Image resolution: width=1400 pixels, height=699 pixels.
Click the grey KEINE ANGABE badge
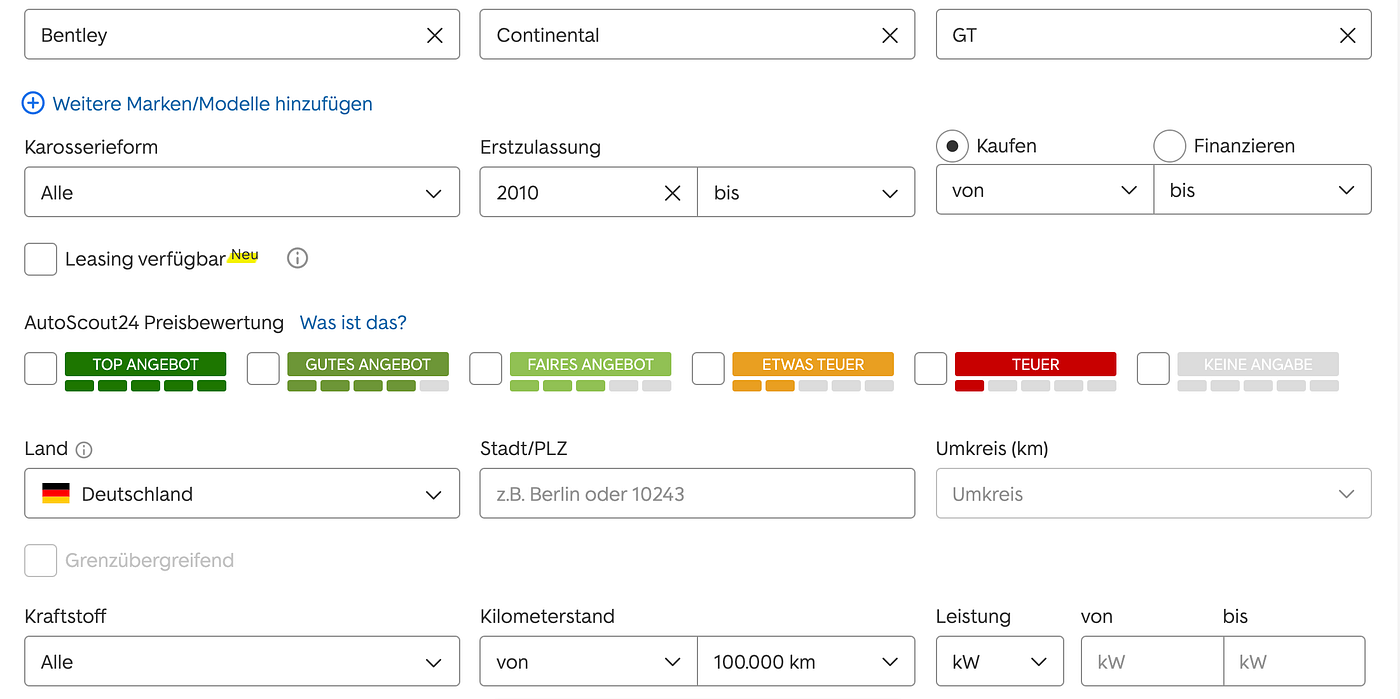[x=1258, y=364]
